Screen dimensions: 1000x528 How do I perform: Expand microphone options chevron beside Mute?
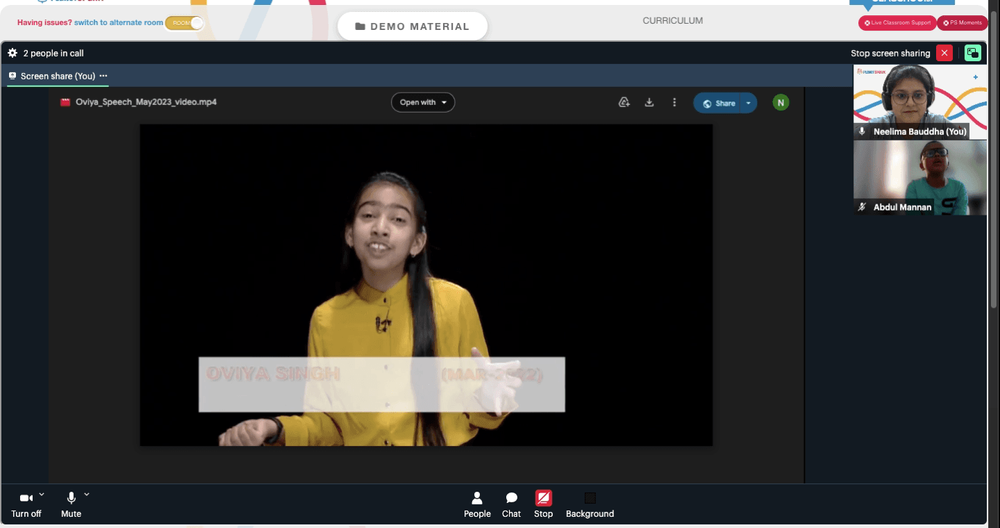tap(87, 494)
